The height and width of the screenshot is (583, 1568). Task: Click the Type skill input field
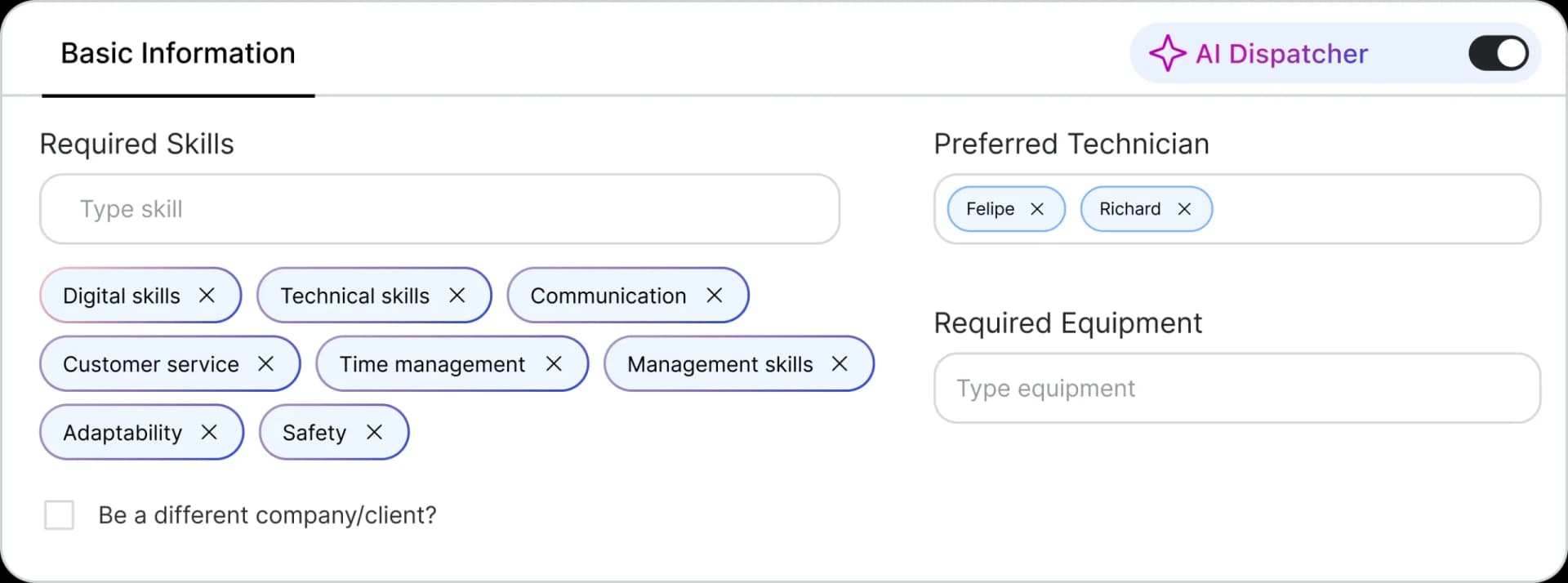439,209
